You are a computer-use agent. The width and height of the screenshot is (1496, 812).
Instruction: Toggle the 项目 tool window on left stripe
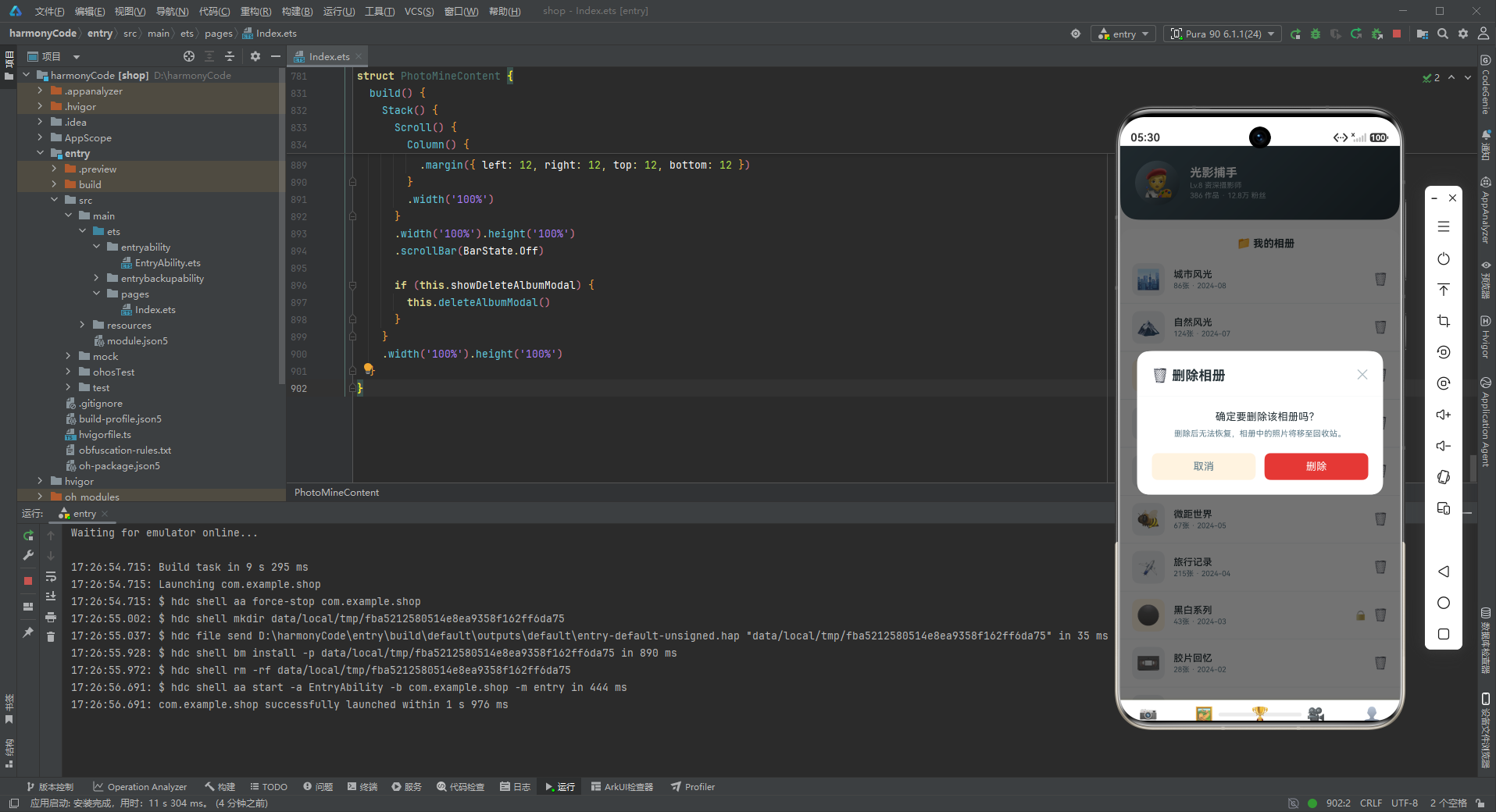click(x=9, y=65)
